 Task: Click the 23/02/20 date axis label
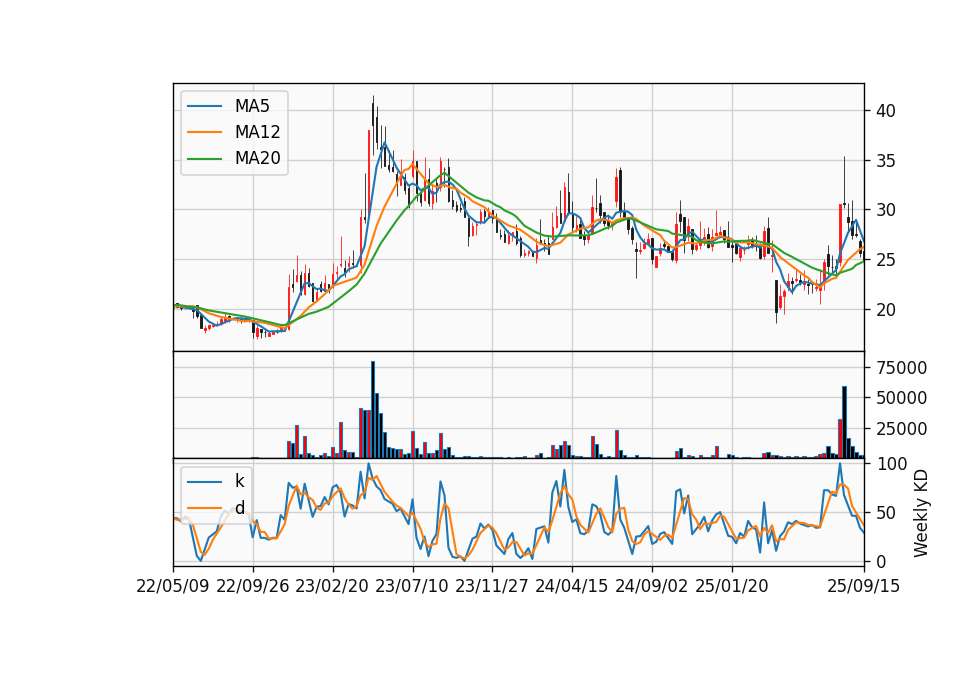[x=332, y=586]
